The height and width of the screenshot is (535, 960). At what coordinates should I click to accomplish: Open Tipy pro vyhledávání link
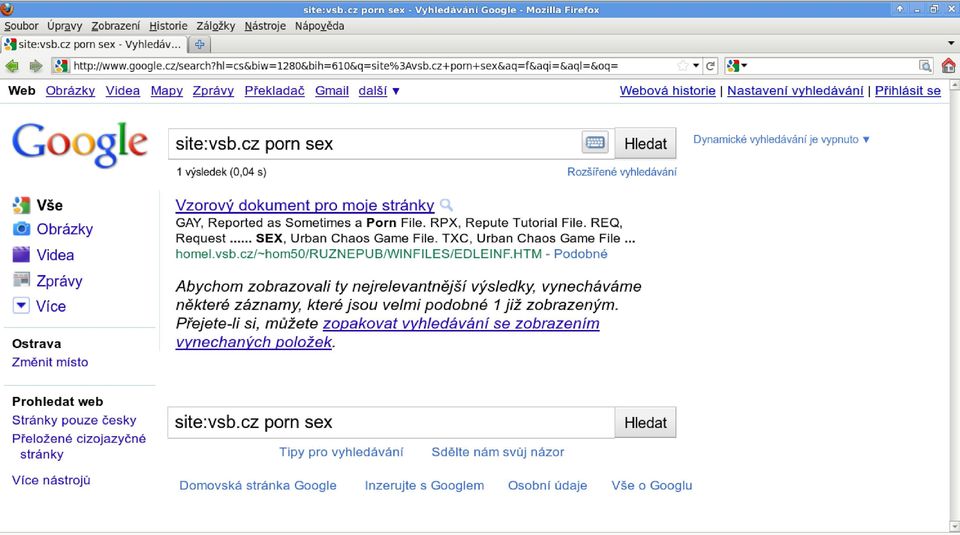pyautogui.click(x=341, y=452)
